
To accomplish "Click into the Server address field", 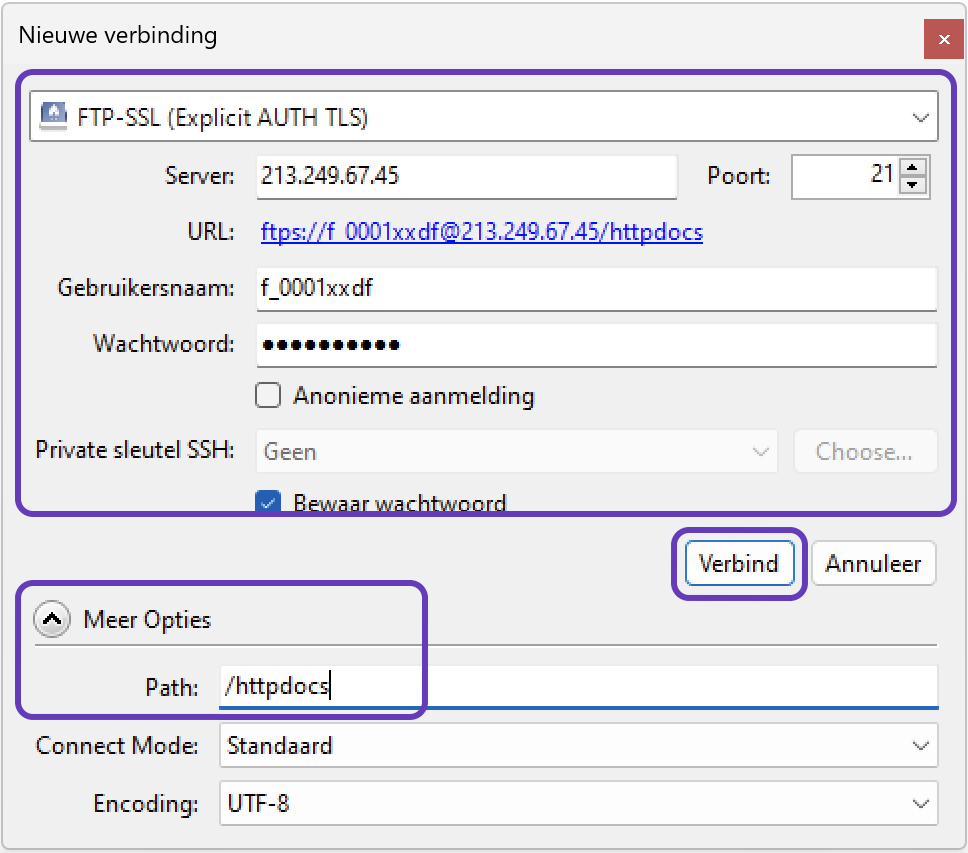I will 466,176.
